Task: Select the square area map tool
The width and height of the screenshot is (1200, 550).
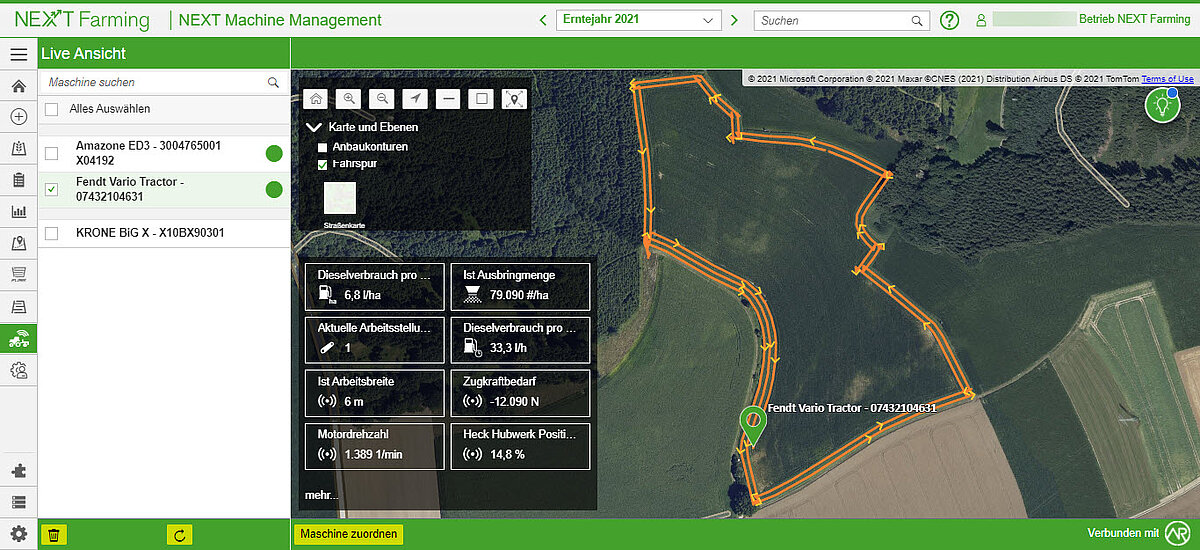Action: (x=481, y=98)
